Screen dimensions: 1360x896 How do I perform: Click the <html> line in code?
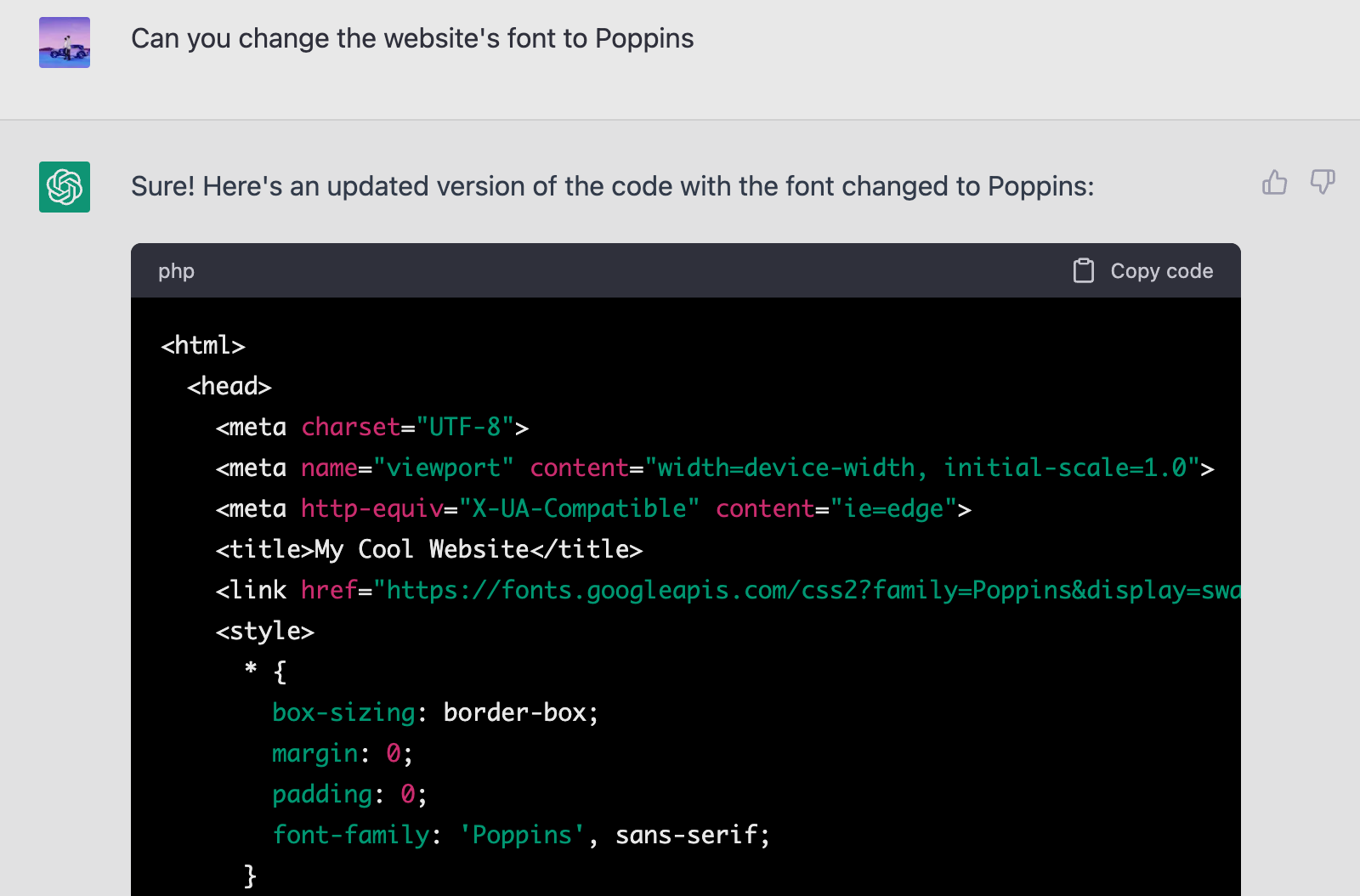[x=203, y=345]
